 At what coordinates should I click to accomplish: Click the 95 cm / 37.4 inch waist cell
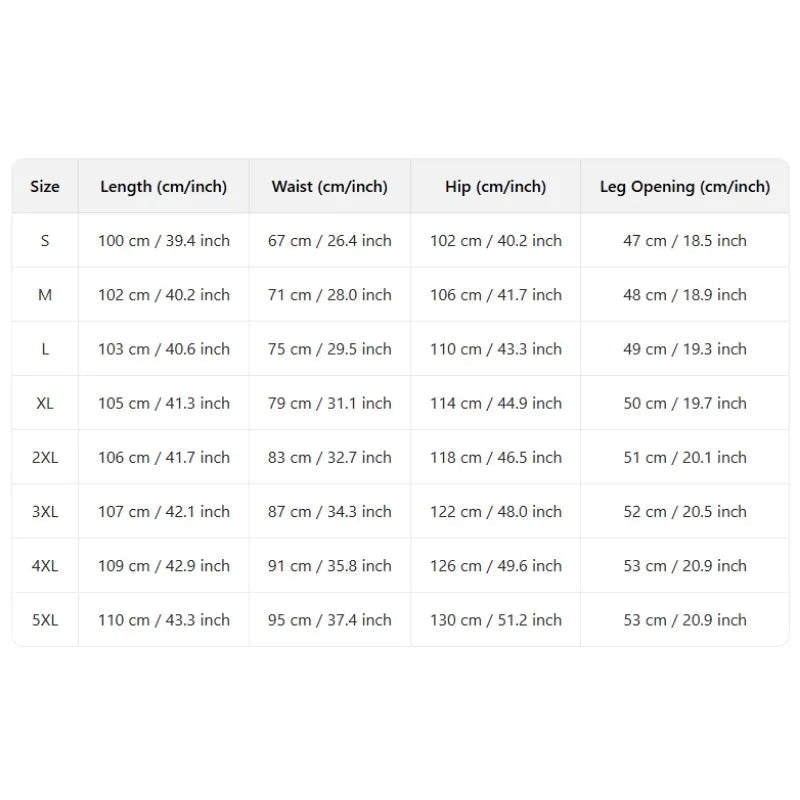(x=330, y=620)
